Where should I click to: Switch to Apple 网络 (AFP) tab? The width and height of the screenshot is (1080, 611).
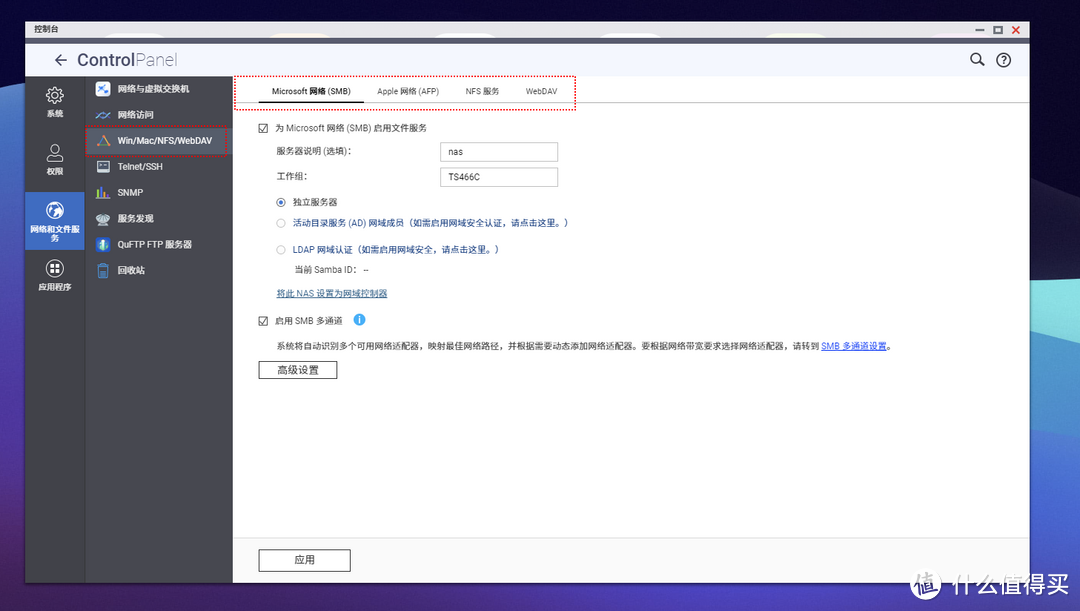point(408,91)
